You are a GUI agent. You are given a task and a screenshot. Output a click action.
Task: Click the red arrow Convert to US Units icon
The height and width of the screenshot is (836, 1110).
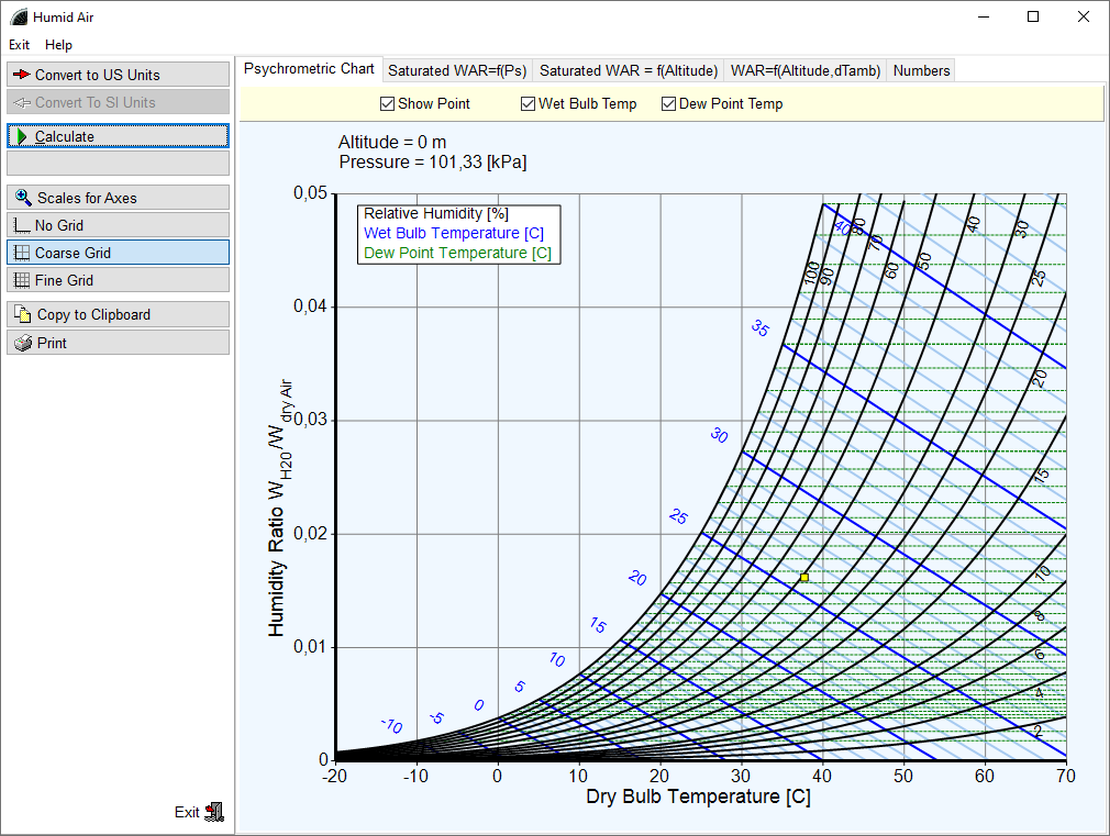22,75
